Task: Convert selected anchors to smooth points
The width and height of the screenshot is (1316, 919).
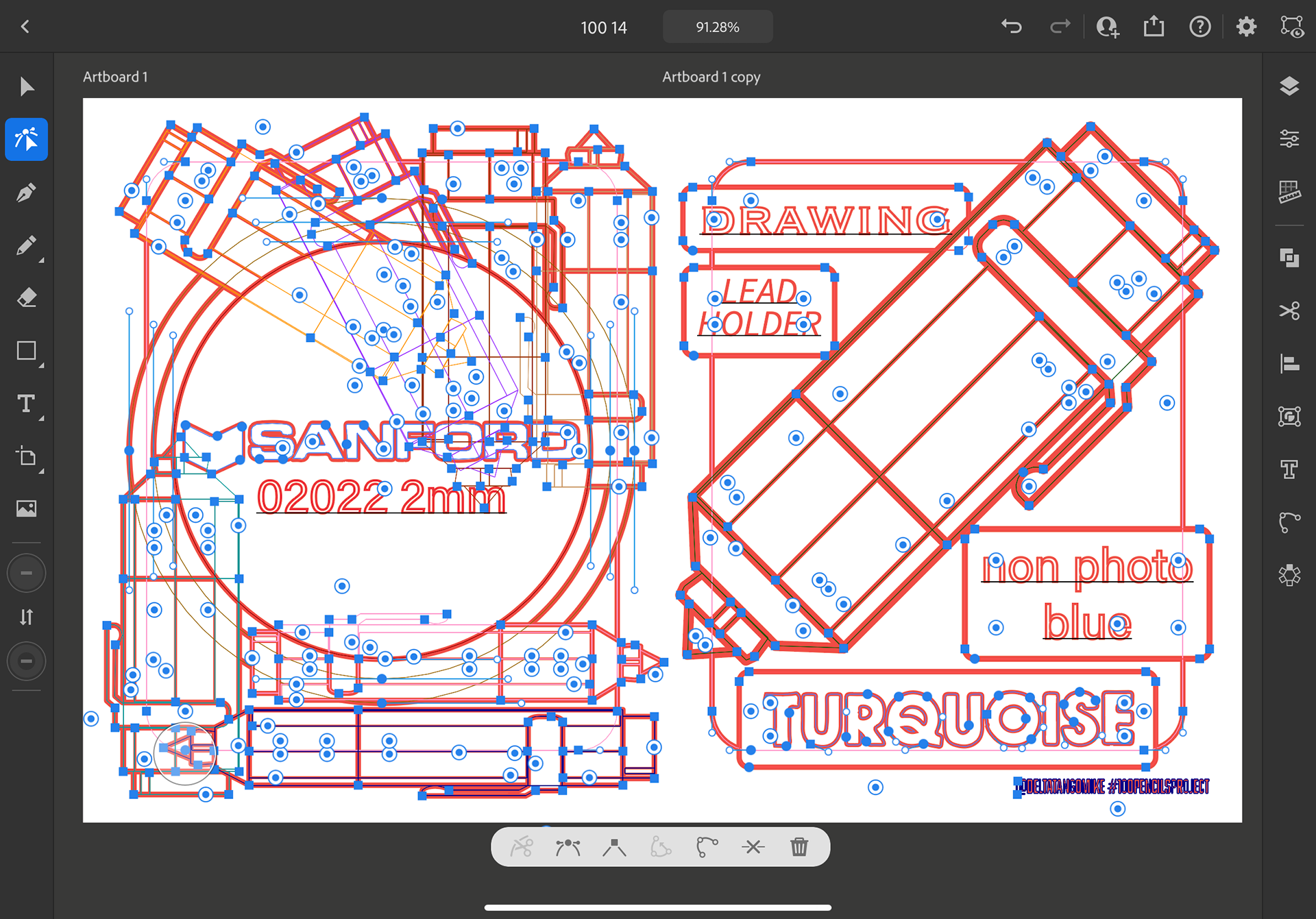Action: 568,847
